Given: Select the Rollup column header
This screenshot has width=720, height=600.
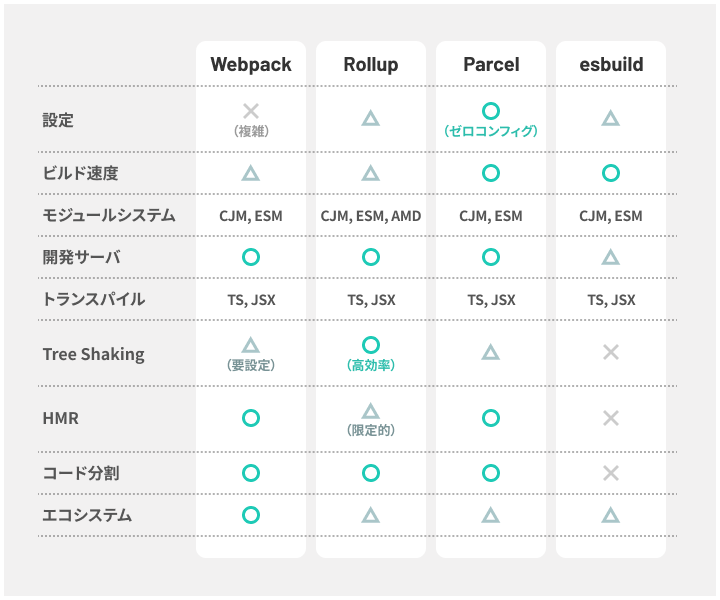Looking at the screenshot, I should (371, 65).
